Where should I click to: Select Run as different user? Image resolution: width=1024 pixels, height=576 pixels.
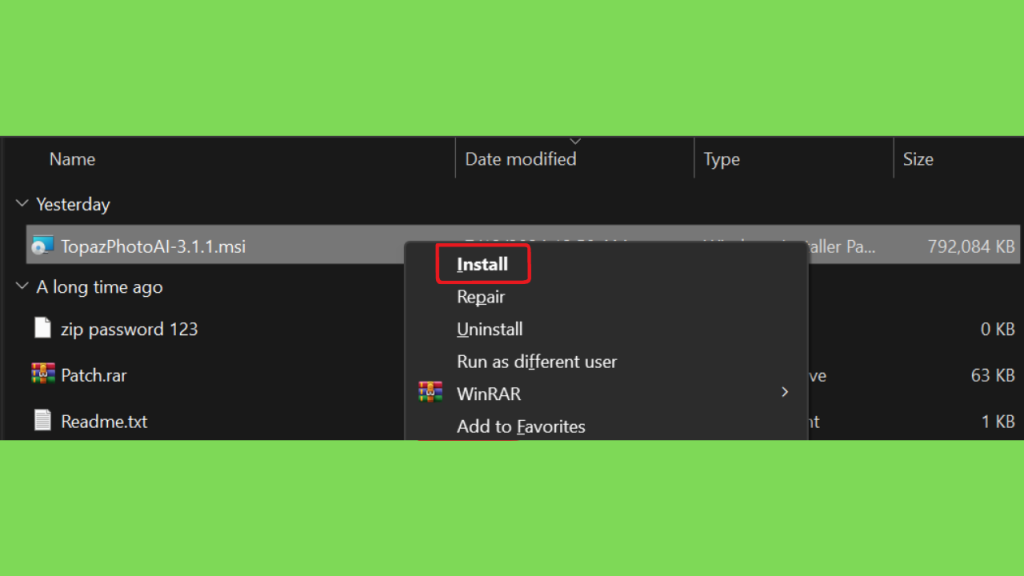(537, 361)
